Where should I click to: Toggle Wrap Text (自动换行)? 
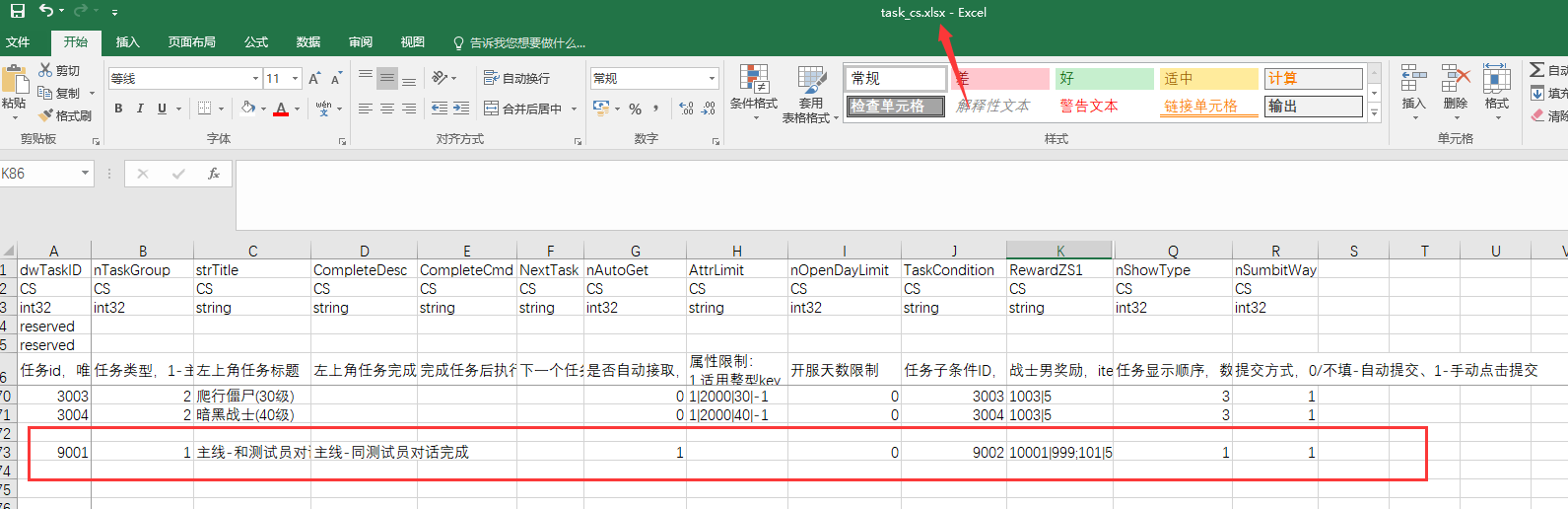(516, 78)
